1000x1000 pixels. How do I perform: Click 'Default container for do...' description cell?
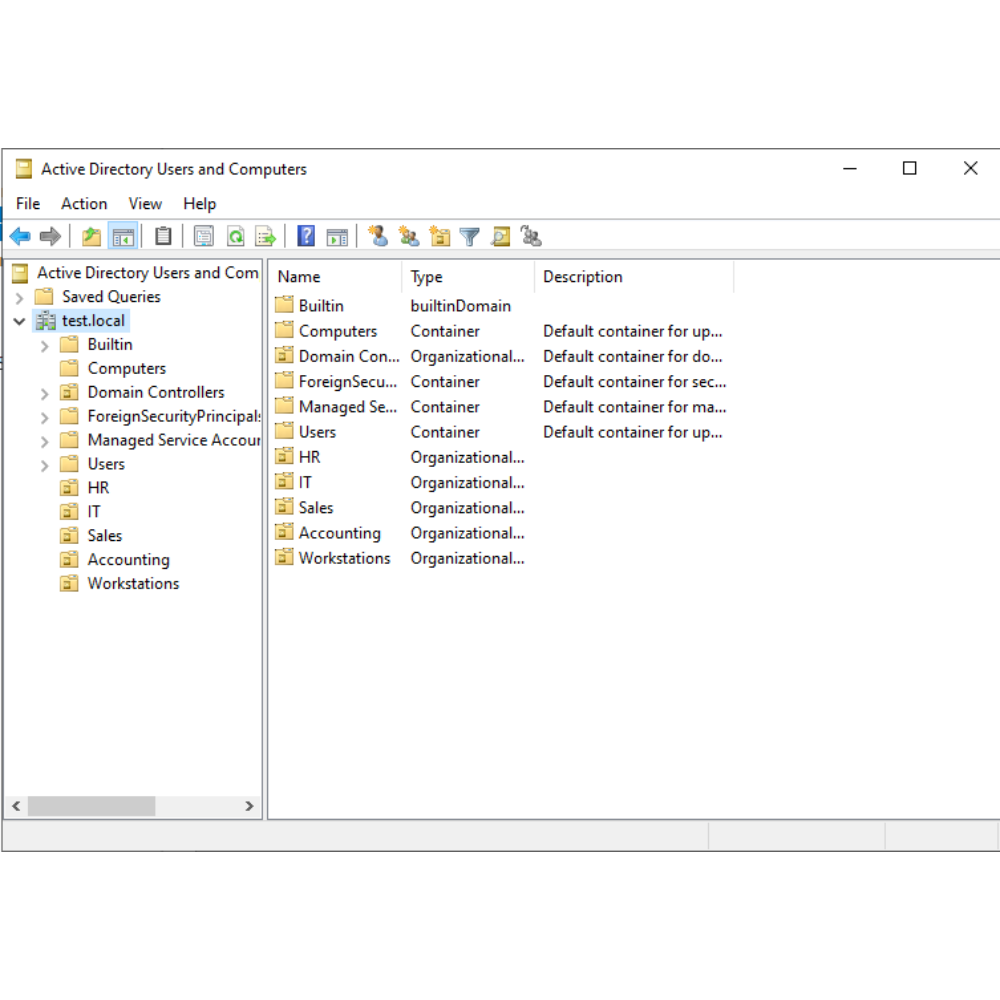tap(633, 357)
